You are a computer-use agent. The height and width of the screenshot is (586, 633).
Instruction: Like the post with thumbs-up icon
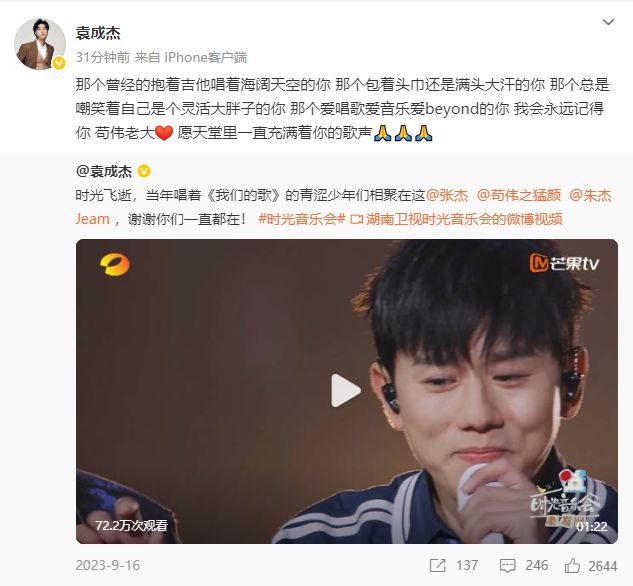click(x=572, y=565)
